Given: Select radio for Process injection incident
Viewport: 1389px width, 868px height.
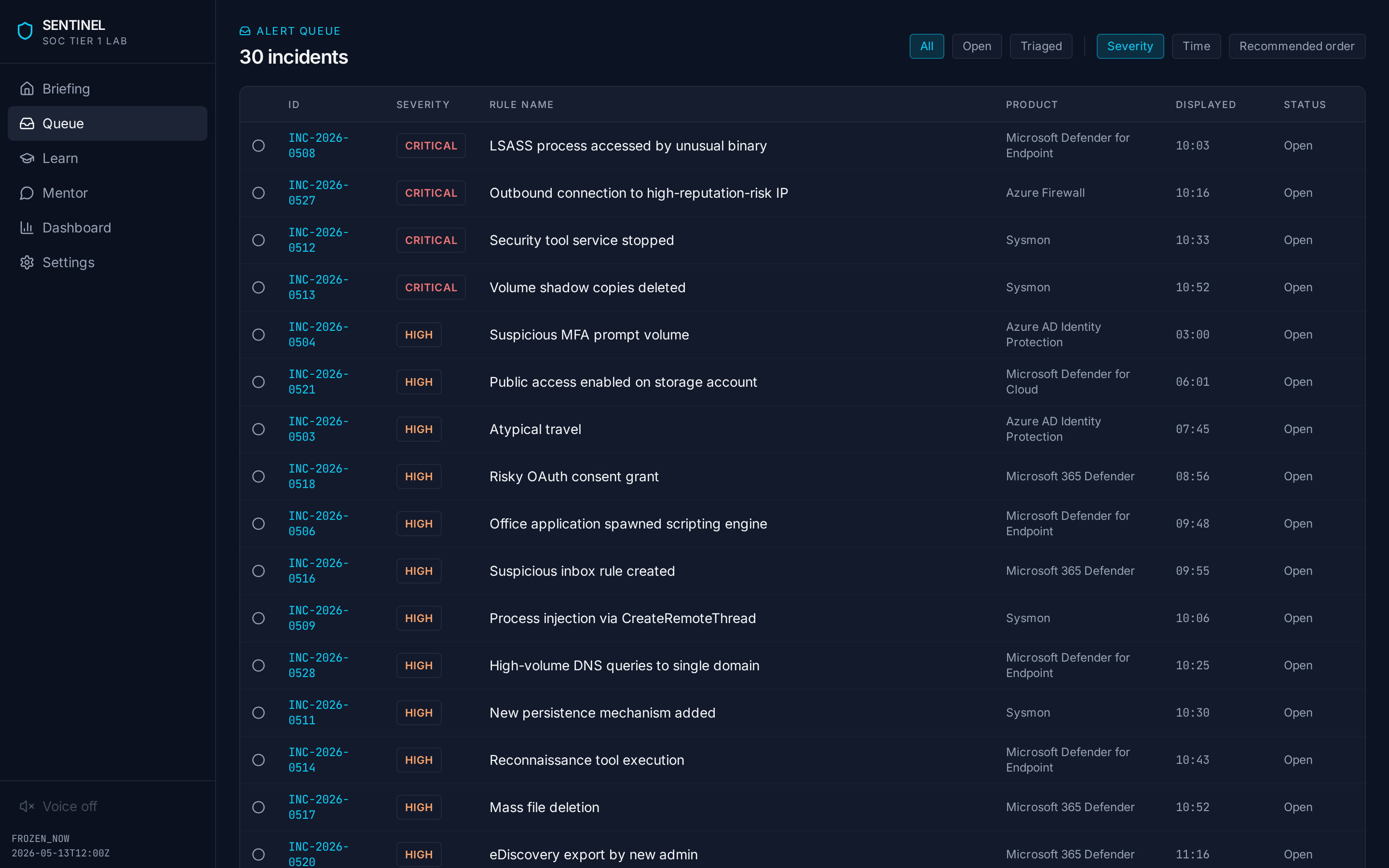Looking at the screenshot, I should coord(259,618).
